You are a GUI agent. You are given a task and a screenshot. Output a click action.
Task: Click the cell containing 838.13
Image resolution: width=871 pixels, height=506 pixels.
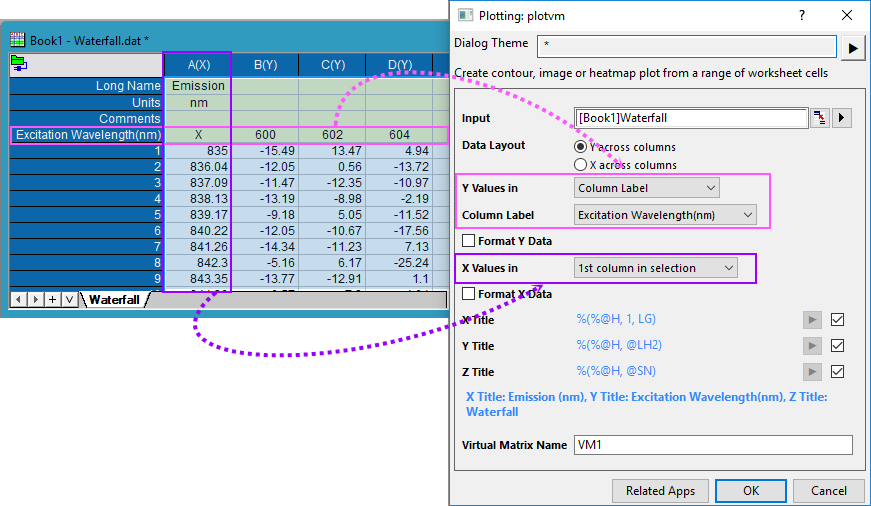198,198
